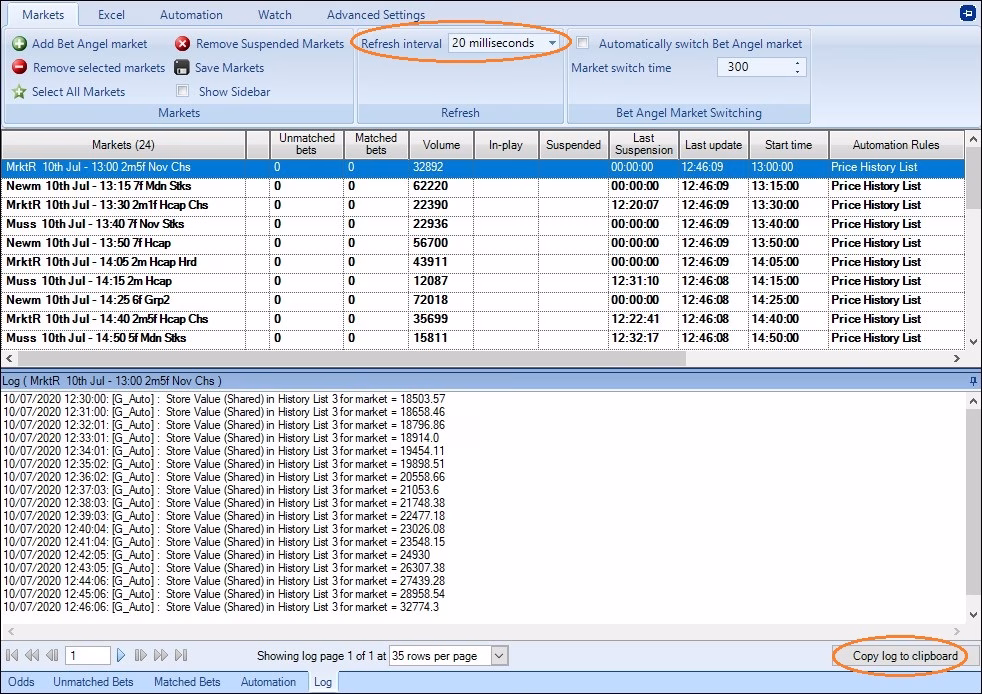The width and height of the screenshot is (982, 694).
Task: Click Copy log to clipboard button
Action: (905, 656)
